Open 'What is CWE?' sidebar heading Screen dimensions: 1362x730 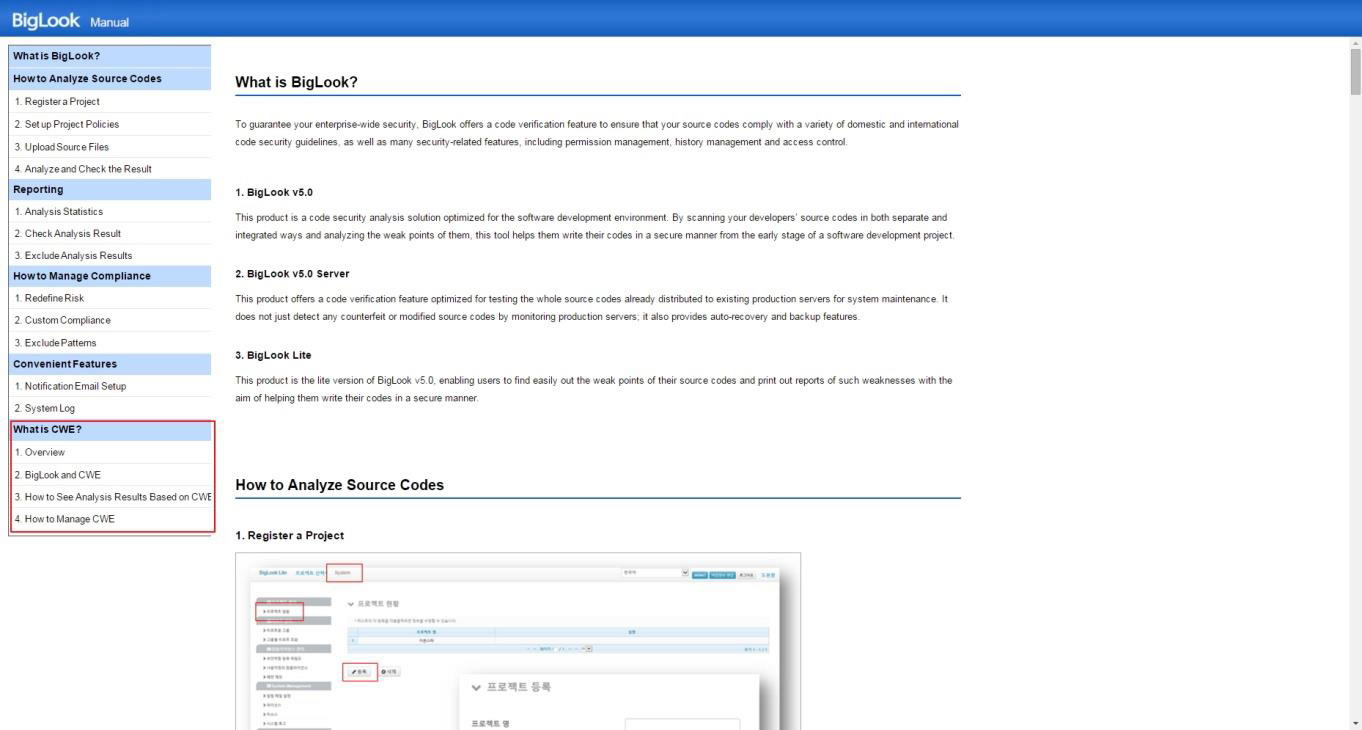point(110,430)
